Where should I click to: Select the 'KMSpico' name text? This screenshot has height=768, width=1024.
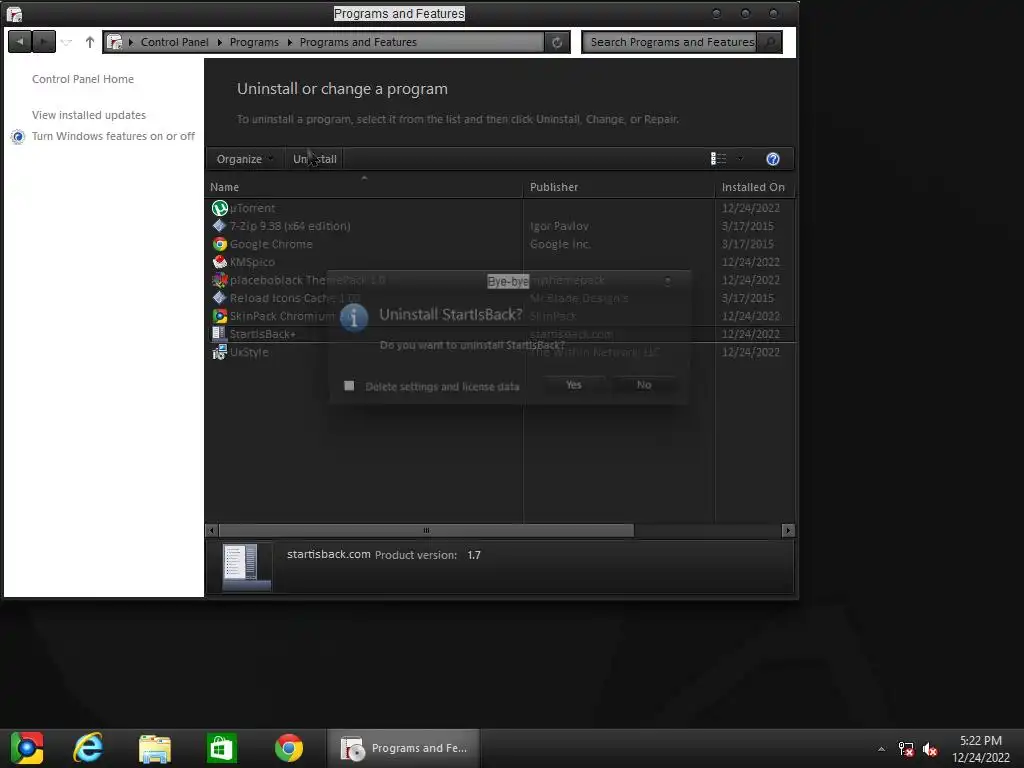click(252, 262)
